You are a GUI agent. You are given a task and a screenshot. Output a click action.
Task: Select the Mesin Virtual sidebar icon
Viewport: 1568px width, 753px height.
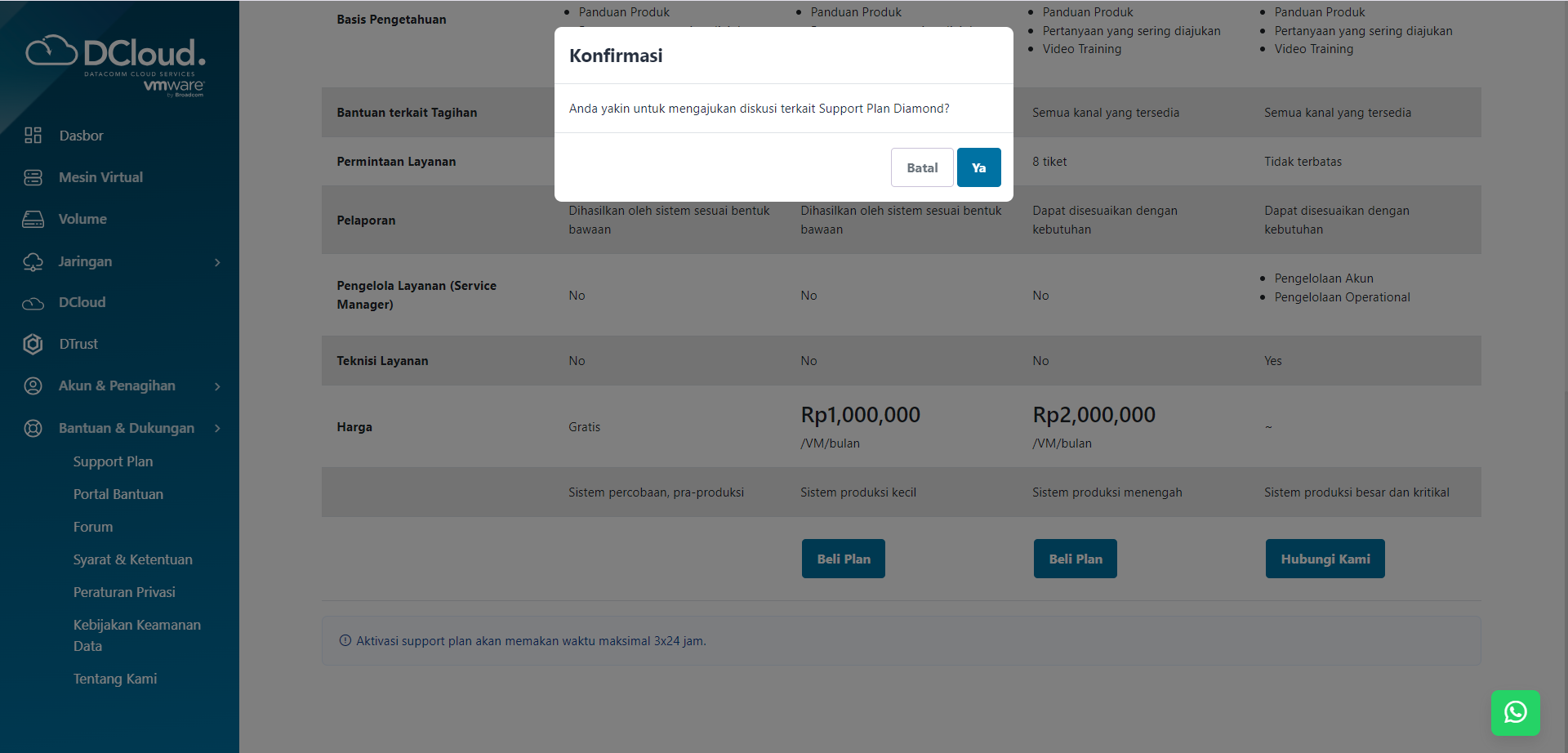[33, 177]
